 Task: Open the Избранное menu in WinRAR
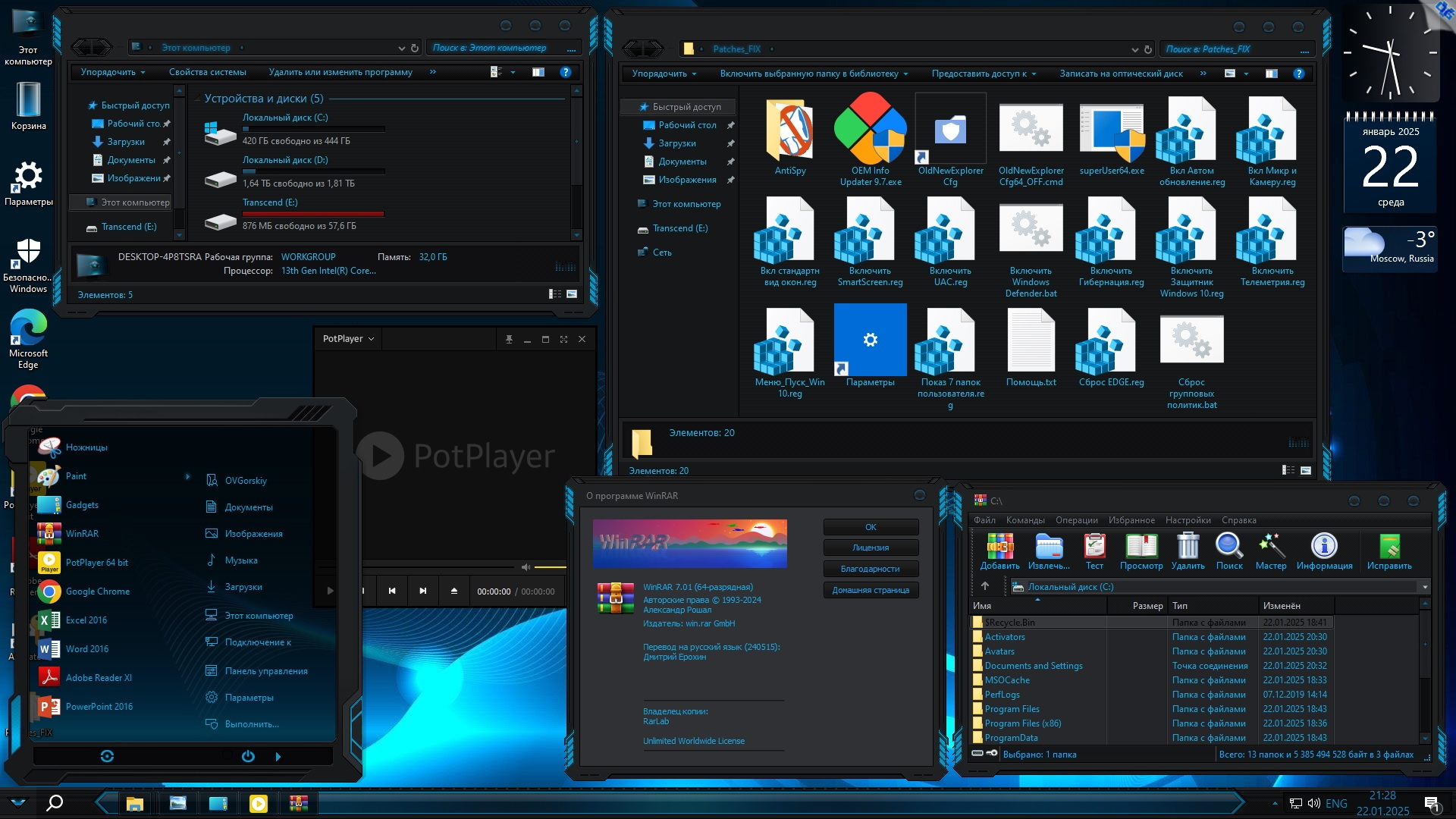tap(1131, 520)
